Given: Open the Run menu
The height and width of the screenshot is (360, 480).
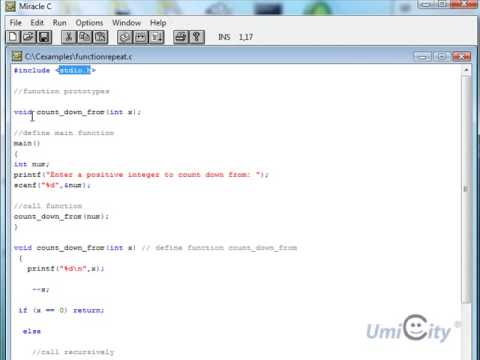Looking at the screenshot, I should point(60,23).
